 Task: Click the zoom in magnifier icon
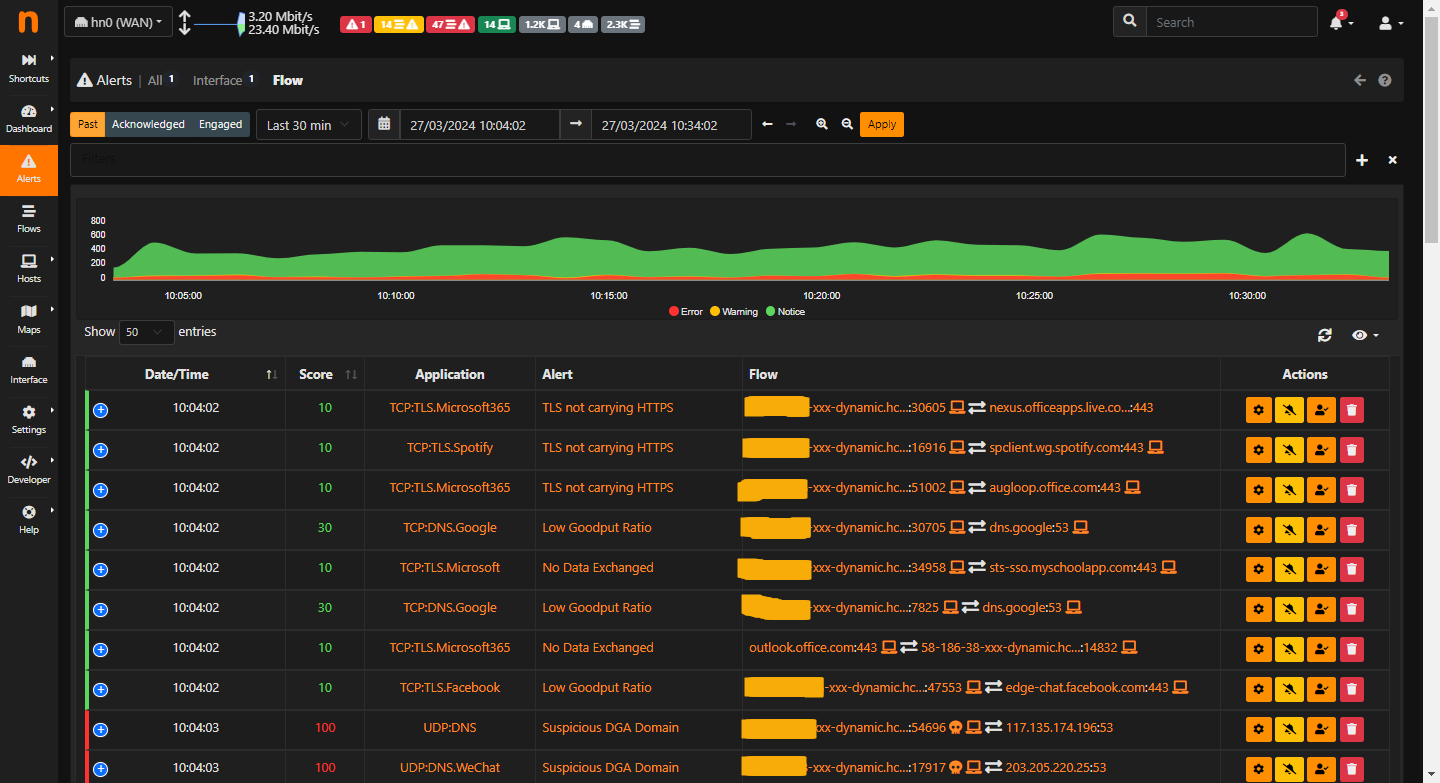[822, 124]
